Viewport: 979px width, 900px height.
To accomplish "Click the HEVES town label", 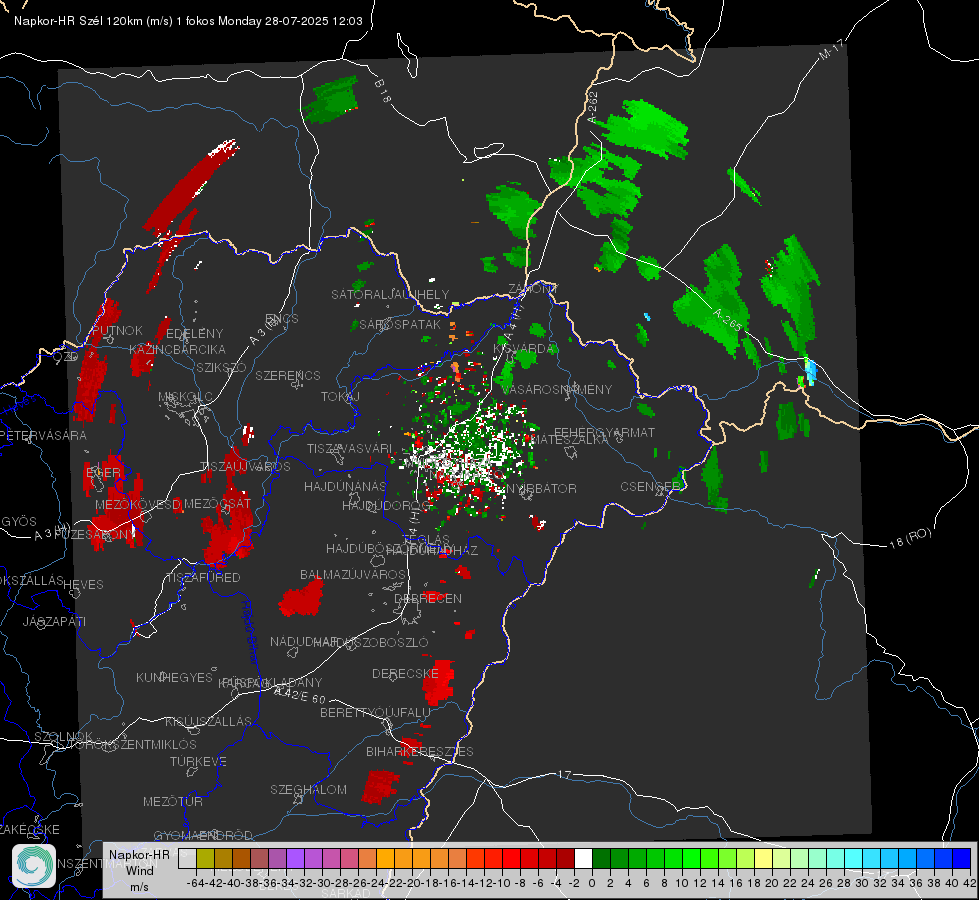I will coord(83,585).
